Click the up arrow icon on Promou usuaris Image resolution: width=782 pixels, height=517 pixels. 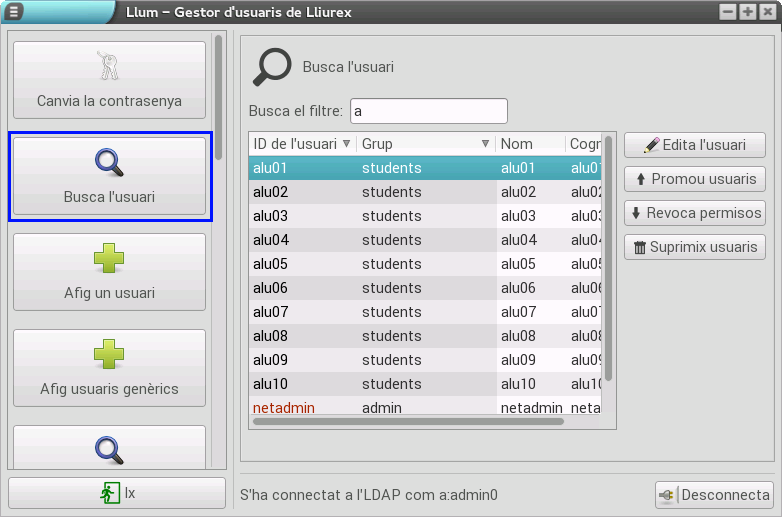641,180
